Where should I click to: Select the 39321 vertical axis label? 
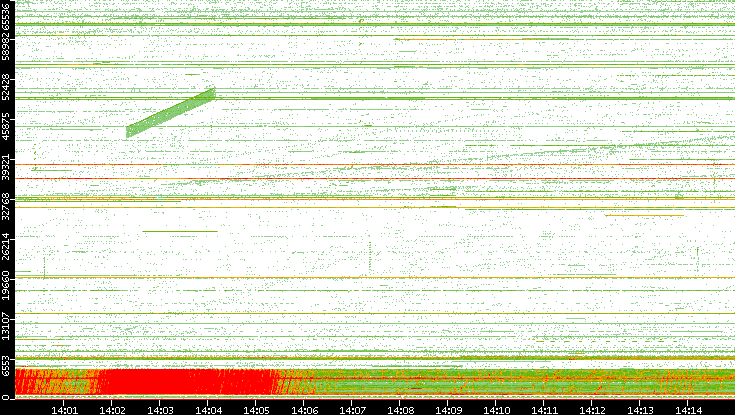click(x=7, y=170)
